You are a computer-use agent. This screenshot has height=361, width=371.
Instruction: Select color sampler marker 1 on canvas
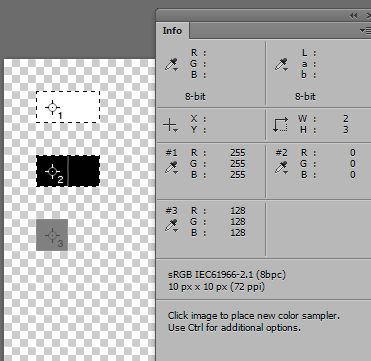click(x=52, y=108)
